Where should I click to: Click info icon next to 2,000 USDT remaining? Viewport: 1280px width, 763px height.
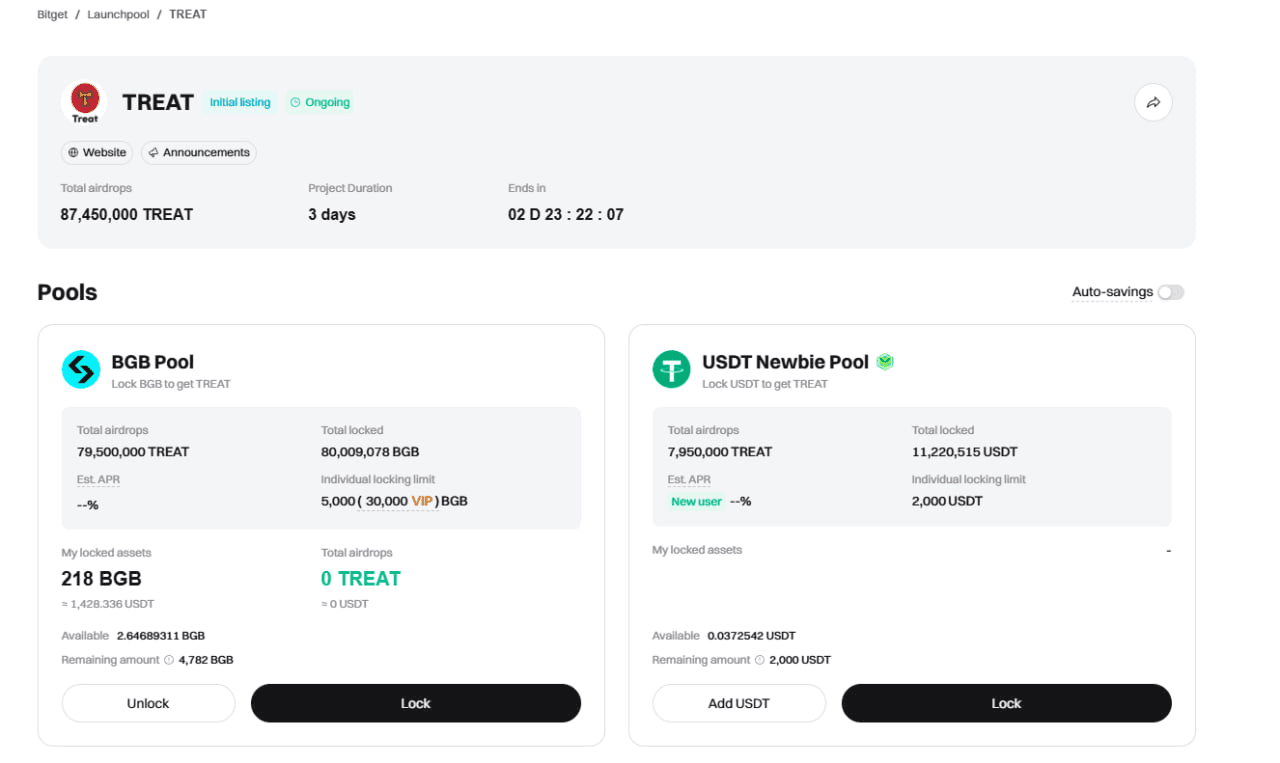760,660
